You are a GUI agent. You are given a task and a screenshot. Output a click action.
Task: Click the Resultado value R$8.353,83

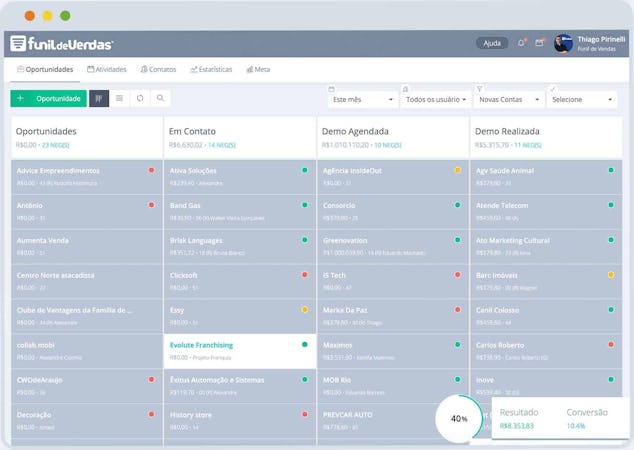pos(517,426)
